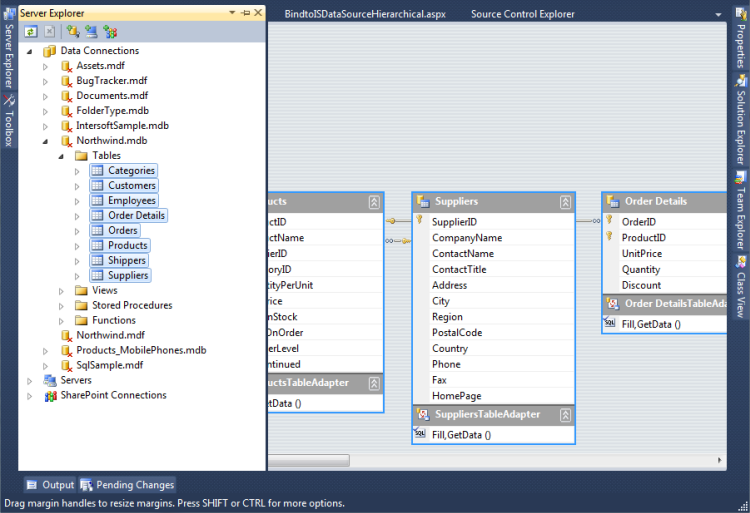Open the Server Explorer window options dropdown
This screenshot has width=750, height=513.
(x=232, y=13)
